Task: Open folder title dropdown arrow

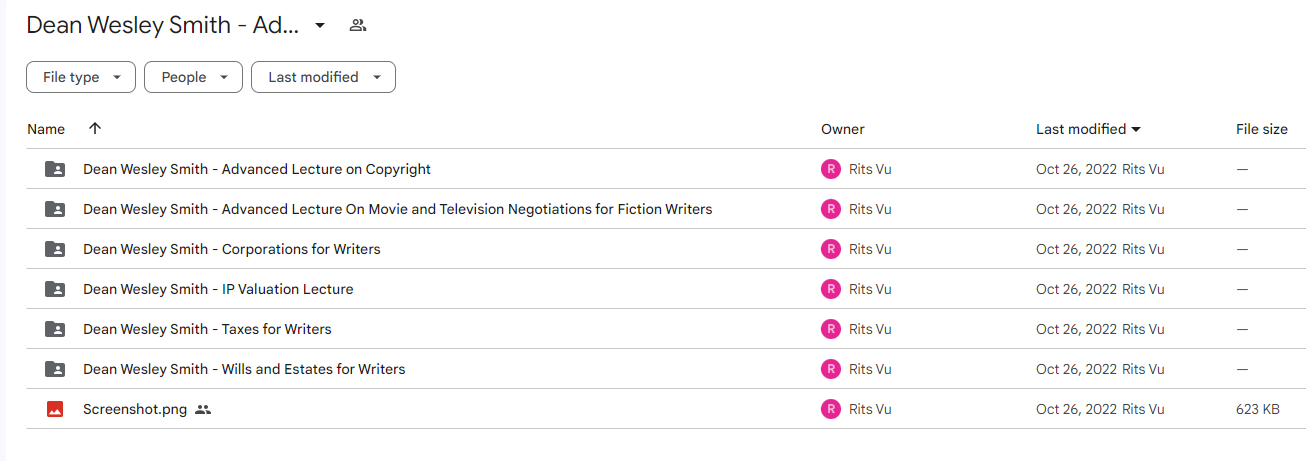Action: pos(320,25)
